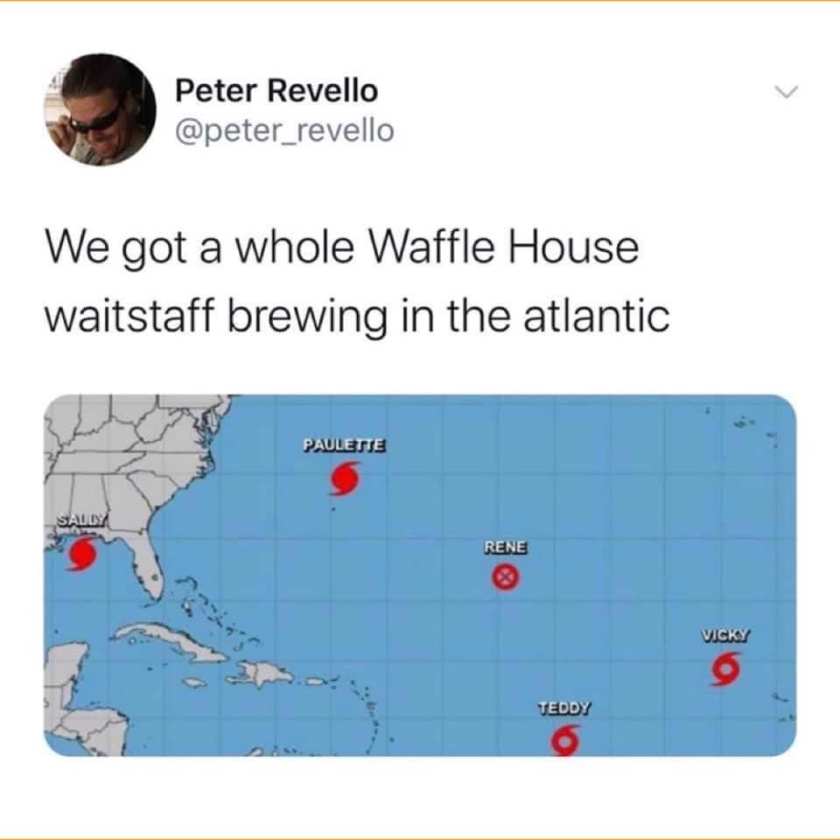The image size is (840, 840).
Task: Click the VICKY storm label
Action: (726, 635)
